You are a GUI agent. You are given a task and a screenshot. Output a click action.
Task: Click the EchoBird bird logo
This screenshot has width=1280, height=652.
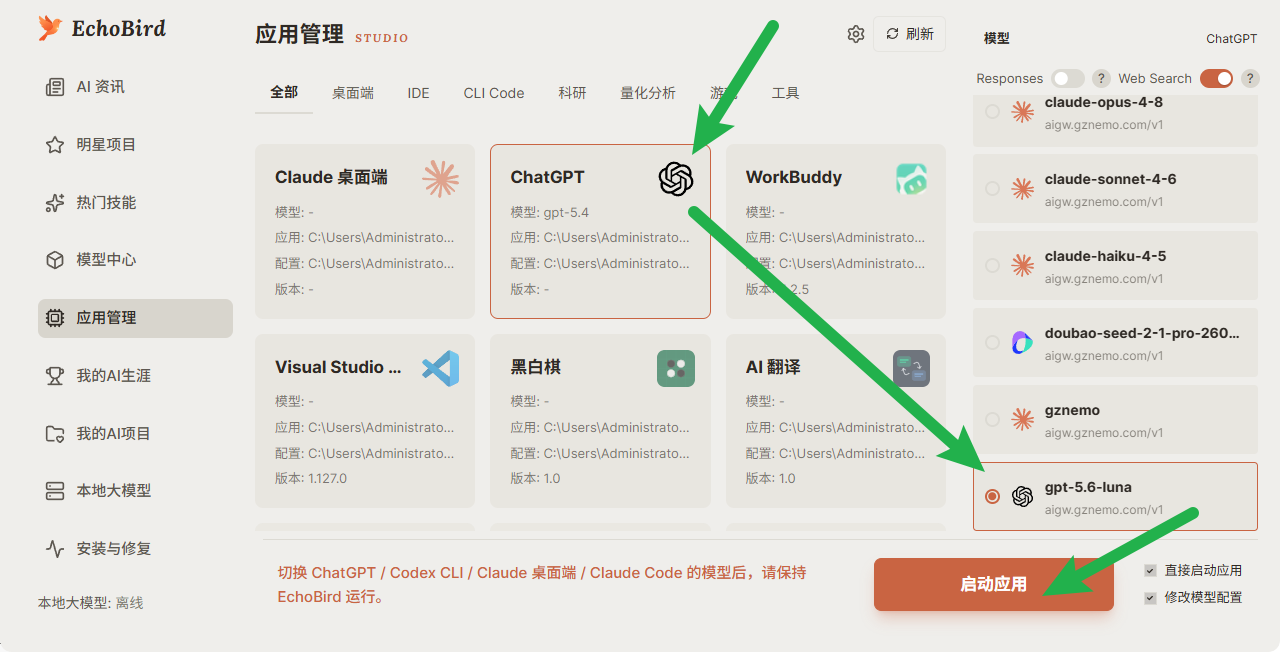(x=50, y=28)
